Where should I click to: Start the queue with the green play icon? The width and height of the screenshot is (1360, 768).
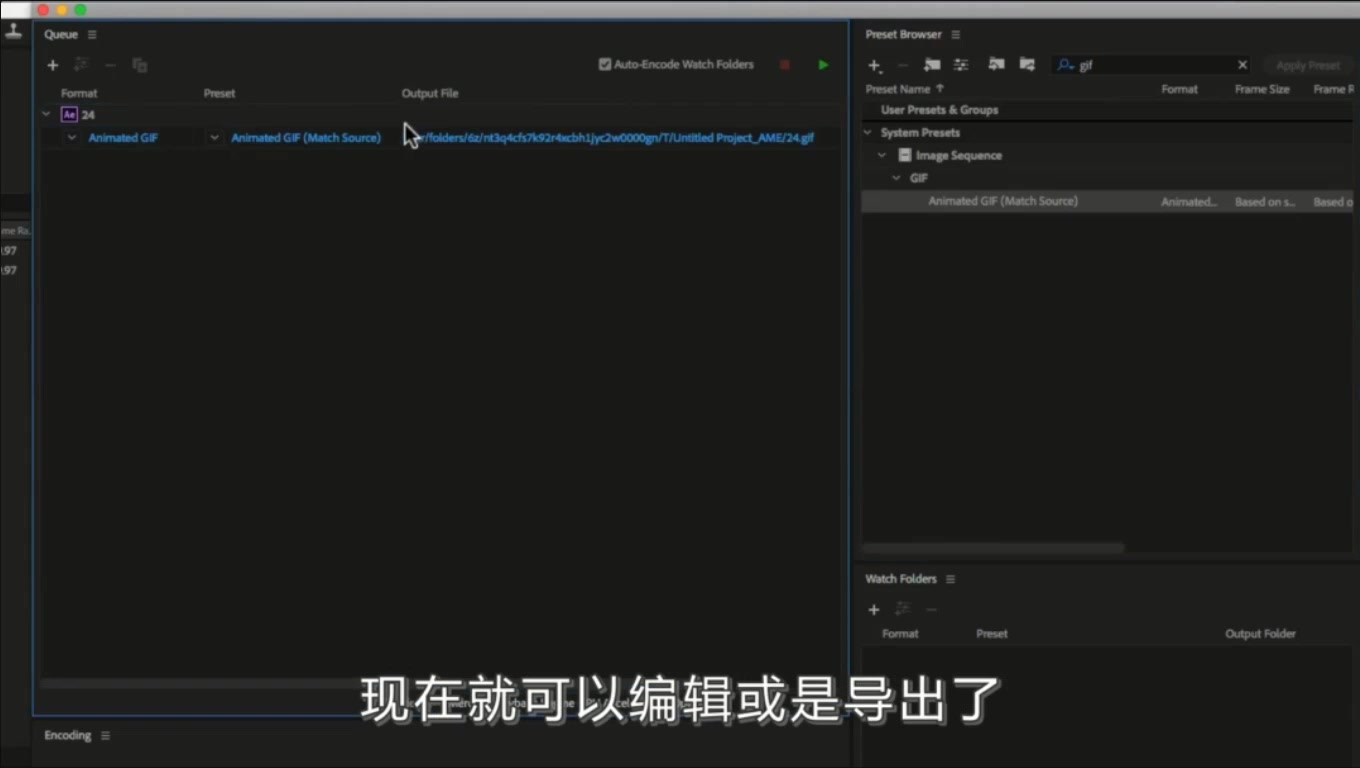point(822,64)
